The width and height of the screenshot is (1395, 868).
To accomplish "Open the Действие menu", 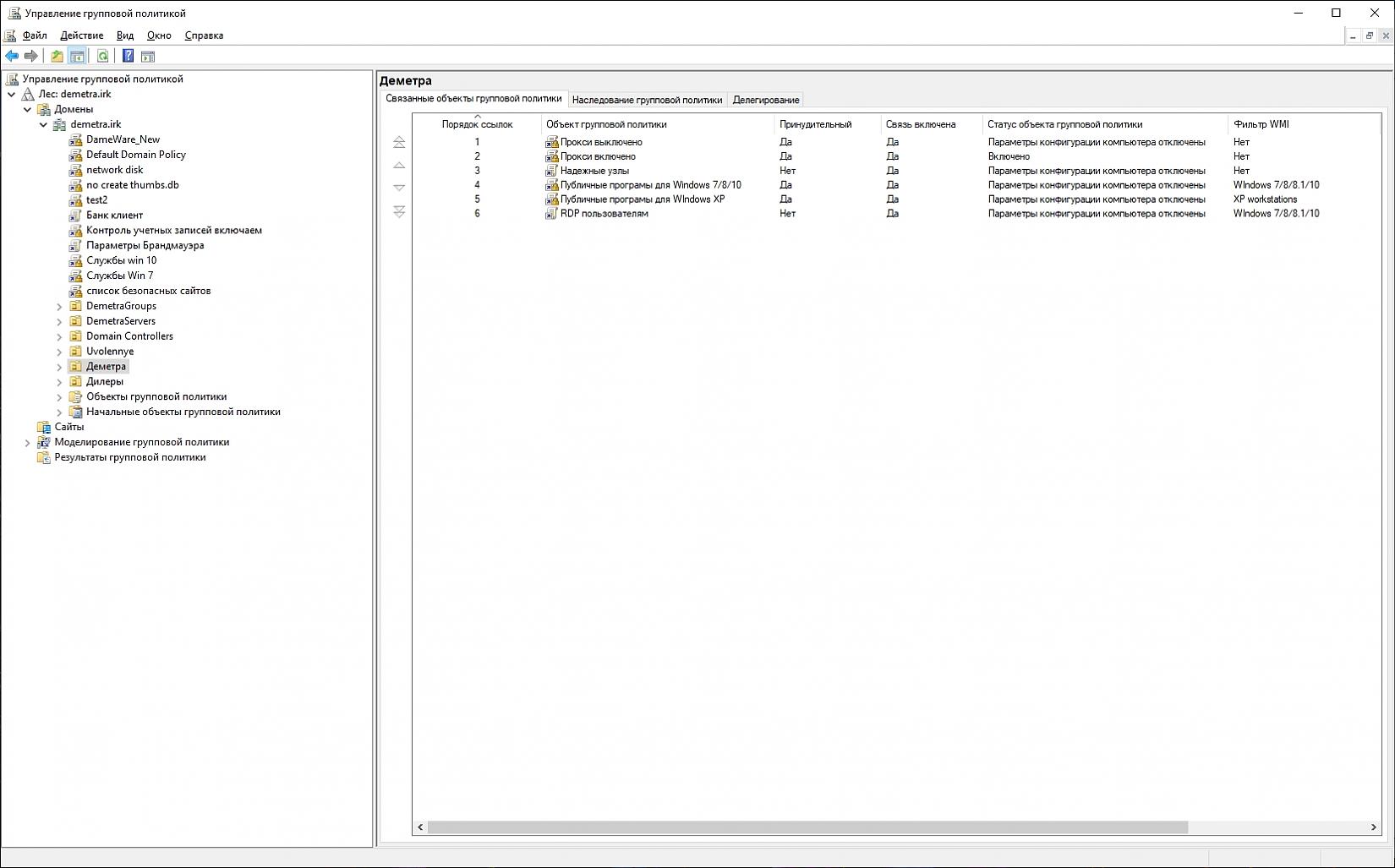I will click(x=82, y=35).
